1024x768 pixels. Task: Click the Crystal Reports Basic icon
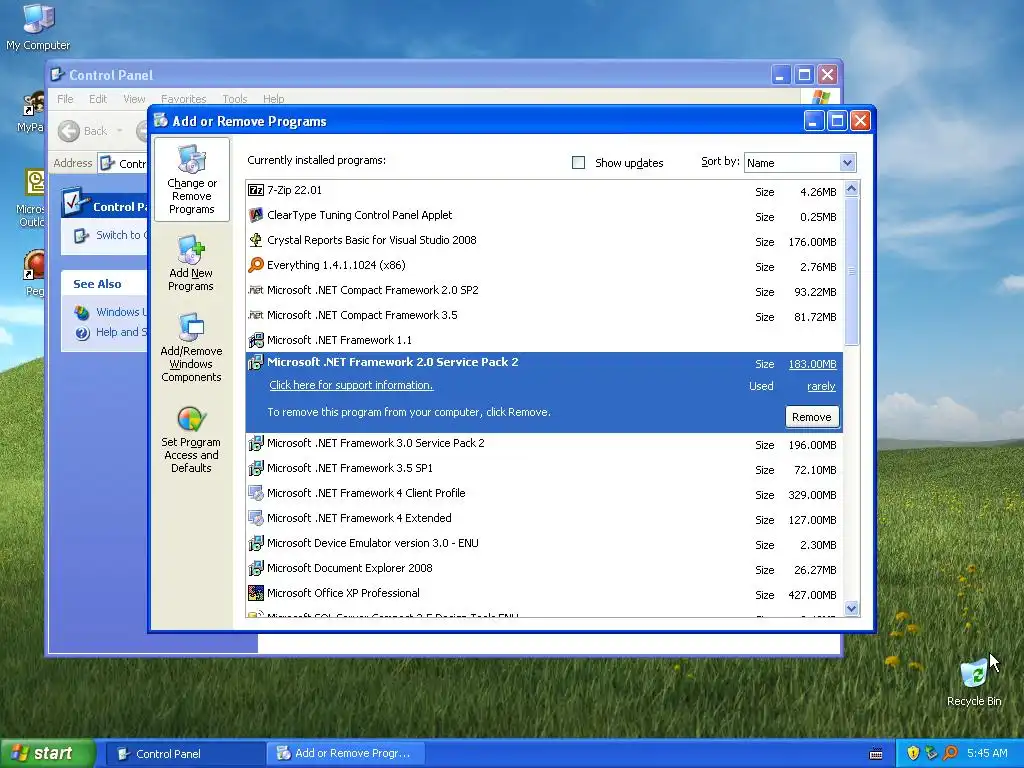point(256,240)
